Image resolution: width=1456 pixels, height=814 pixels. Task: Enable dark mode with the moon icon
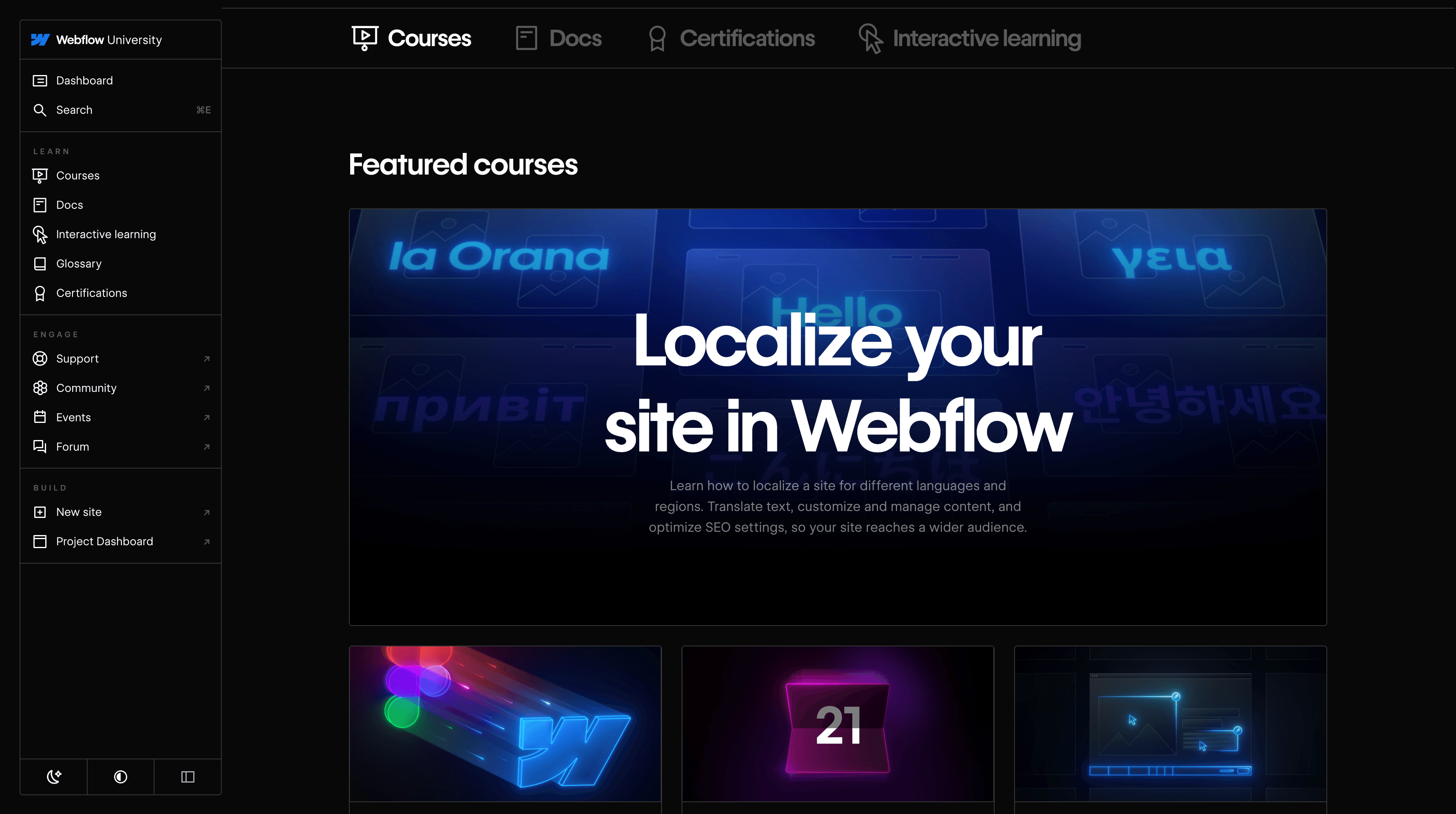pyautogui.click(x=53, y=776)
